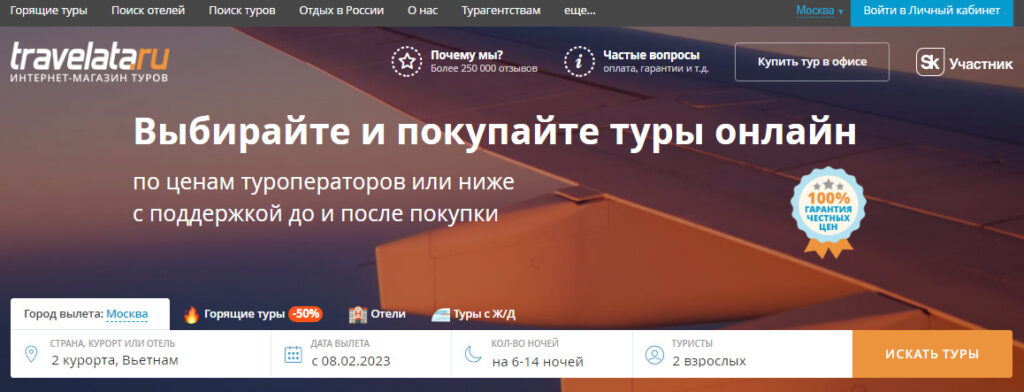The width and height of the screenshot is (1024, 392).
Task: Click the Интернет-магазин туров tagline
Action: click(x=89, y=78)
